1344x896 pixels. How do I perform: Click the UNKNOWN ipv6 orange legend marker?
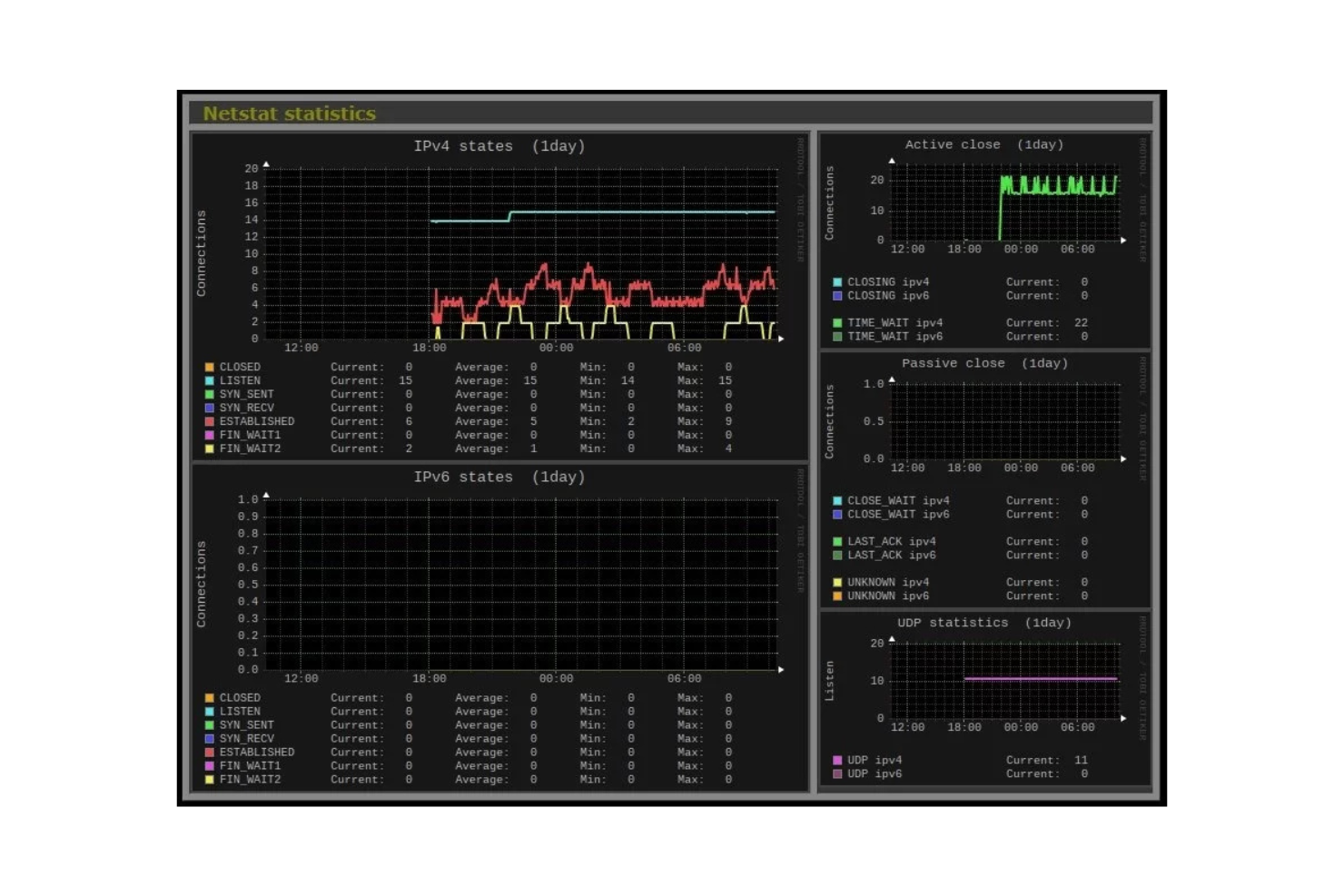pyautogui.click(x=836, y=596)
